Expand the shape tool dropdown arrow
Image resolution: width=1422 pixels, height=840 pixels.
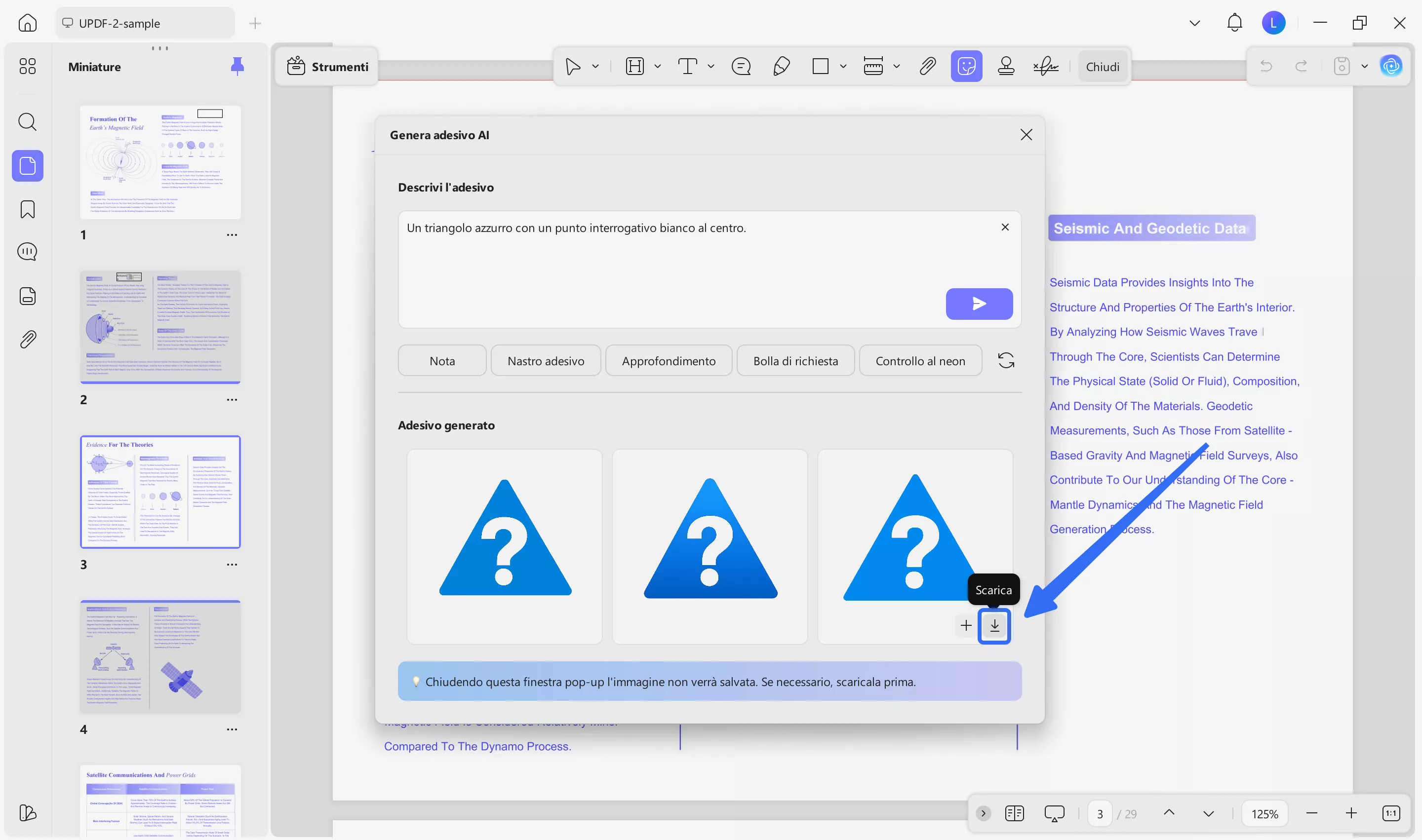(x=843, y=67)
